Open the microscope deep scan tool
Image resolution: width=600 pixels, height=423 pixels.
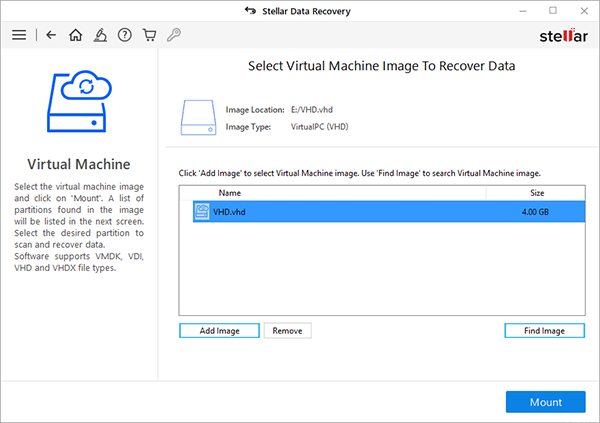tap(100, 35)
